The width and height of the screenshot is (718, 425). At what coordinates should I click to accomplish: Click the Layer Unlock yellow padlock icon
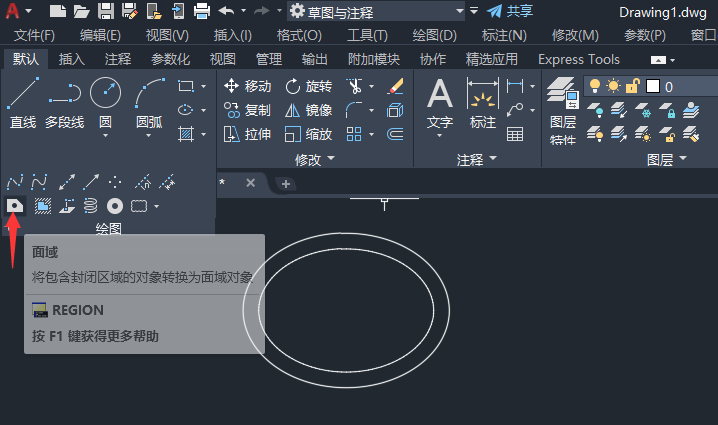(x=667, y=134)
